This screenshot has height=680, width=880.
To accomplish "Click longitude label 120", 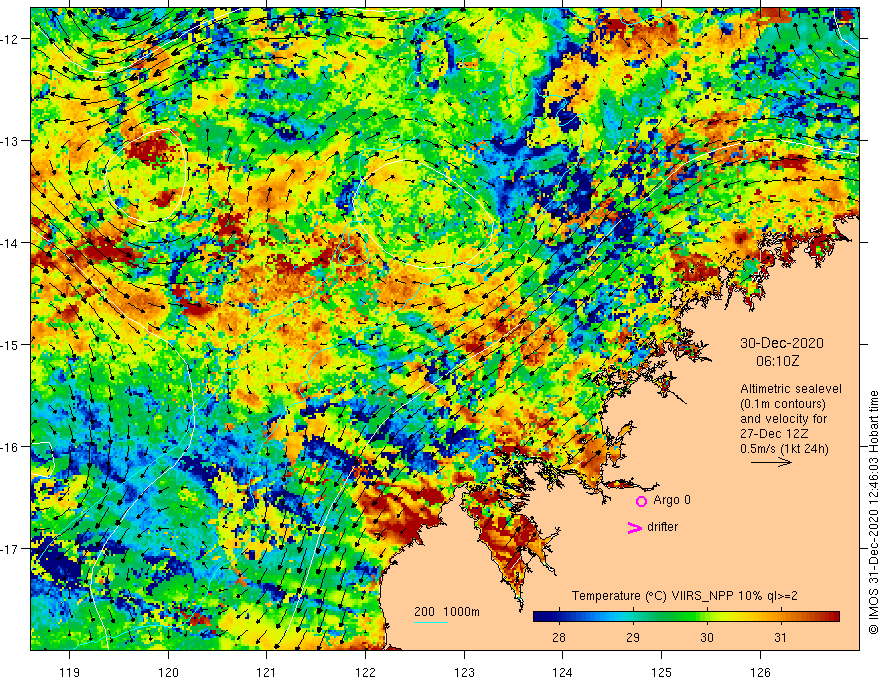I will (x=168, y=672).
